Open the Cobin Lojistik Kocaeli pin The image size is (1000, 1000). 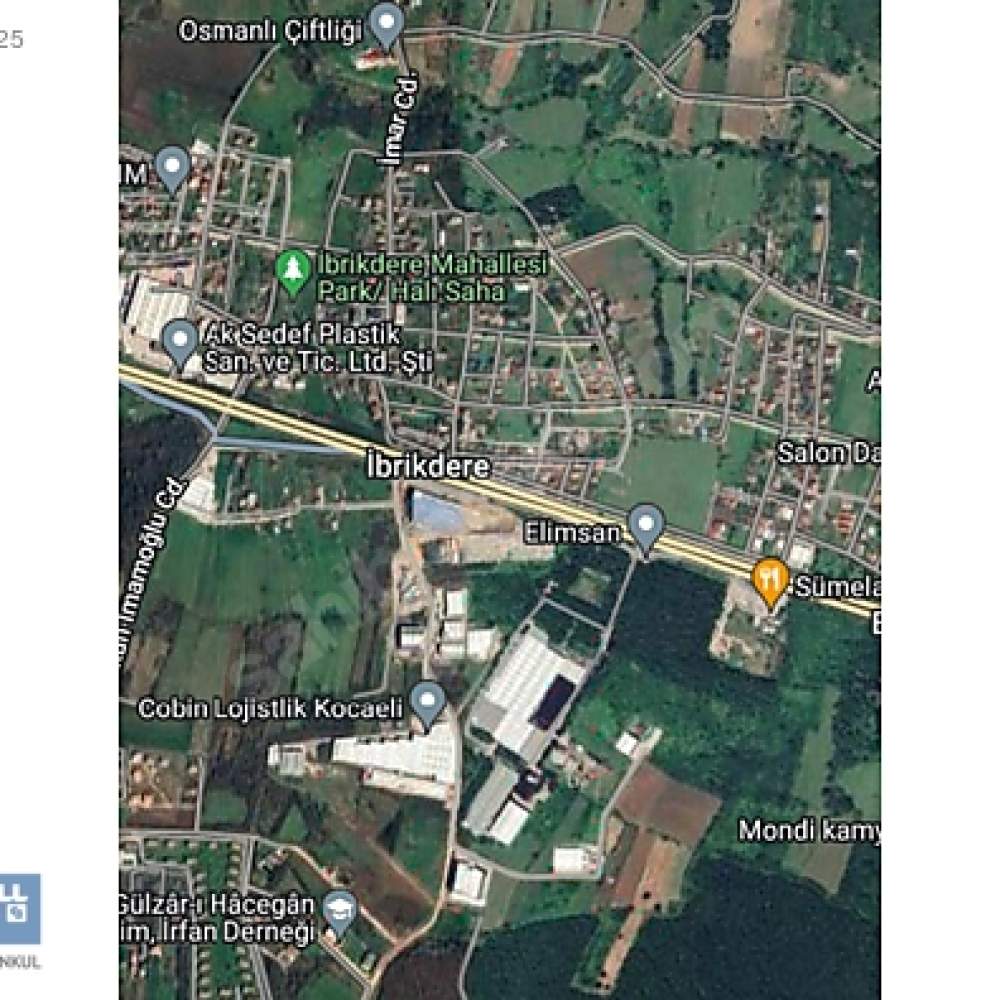[x=428, y=705]
